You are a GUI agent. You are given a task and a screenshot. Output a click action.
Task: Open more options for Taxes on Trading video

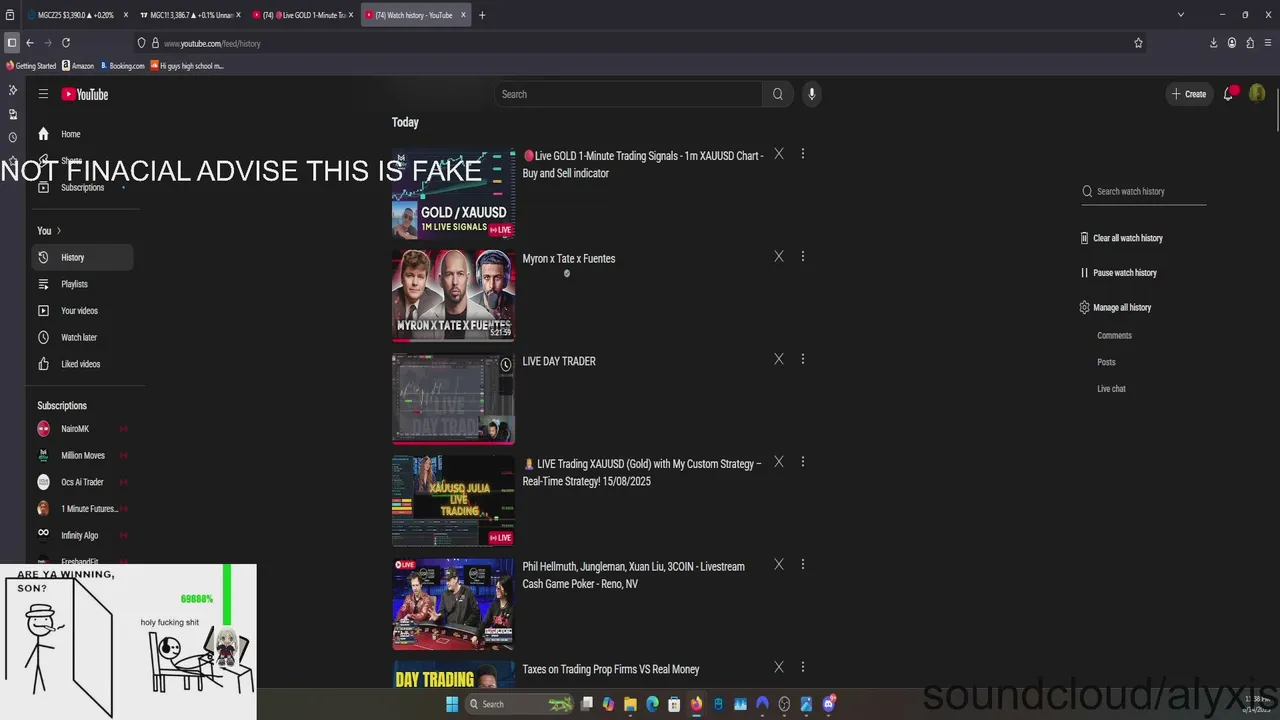802,667
